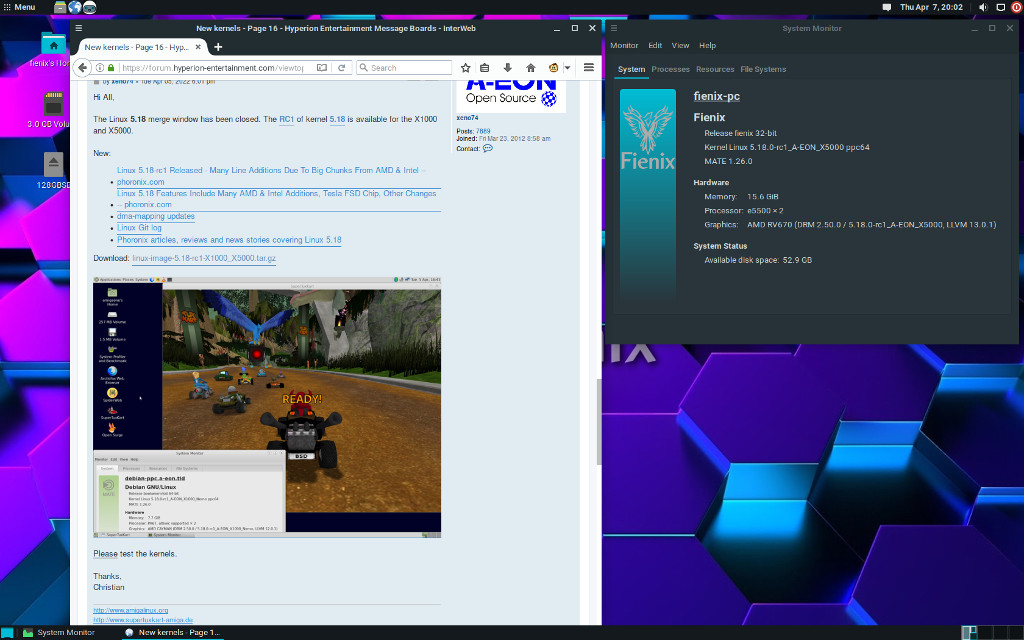Click the green padlock in address bar
Viewport: 1024px width, 640px height.
111,68
